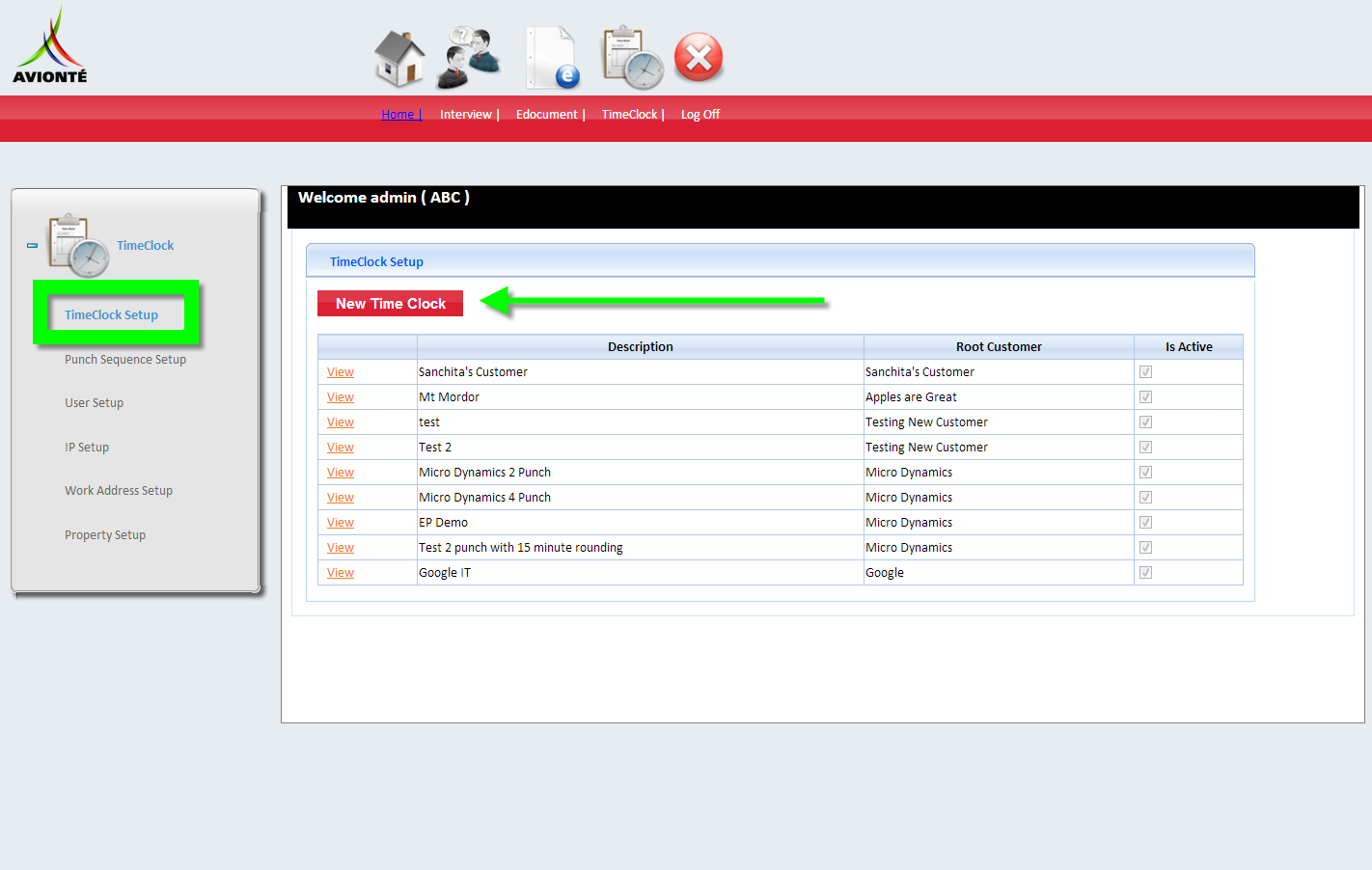1372x870 pixels.
Task: Toggle Is Active for Micro Dynamics 2 Punch
Action: (x=1145, y=473)
